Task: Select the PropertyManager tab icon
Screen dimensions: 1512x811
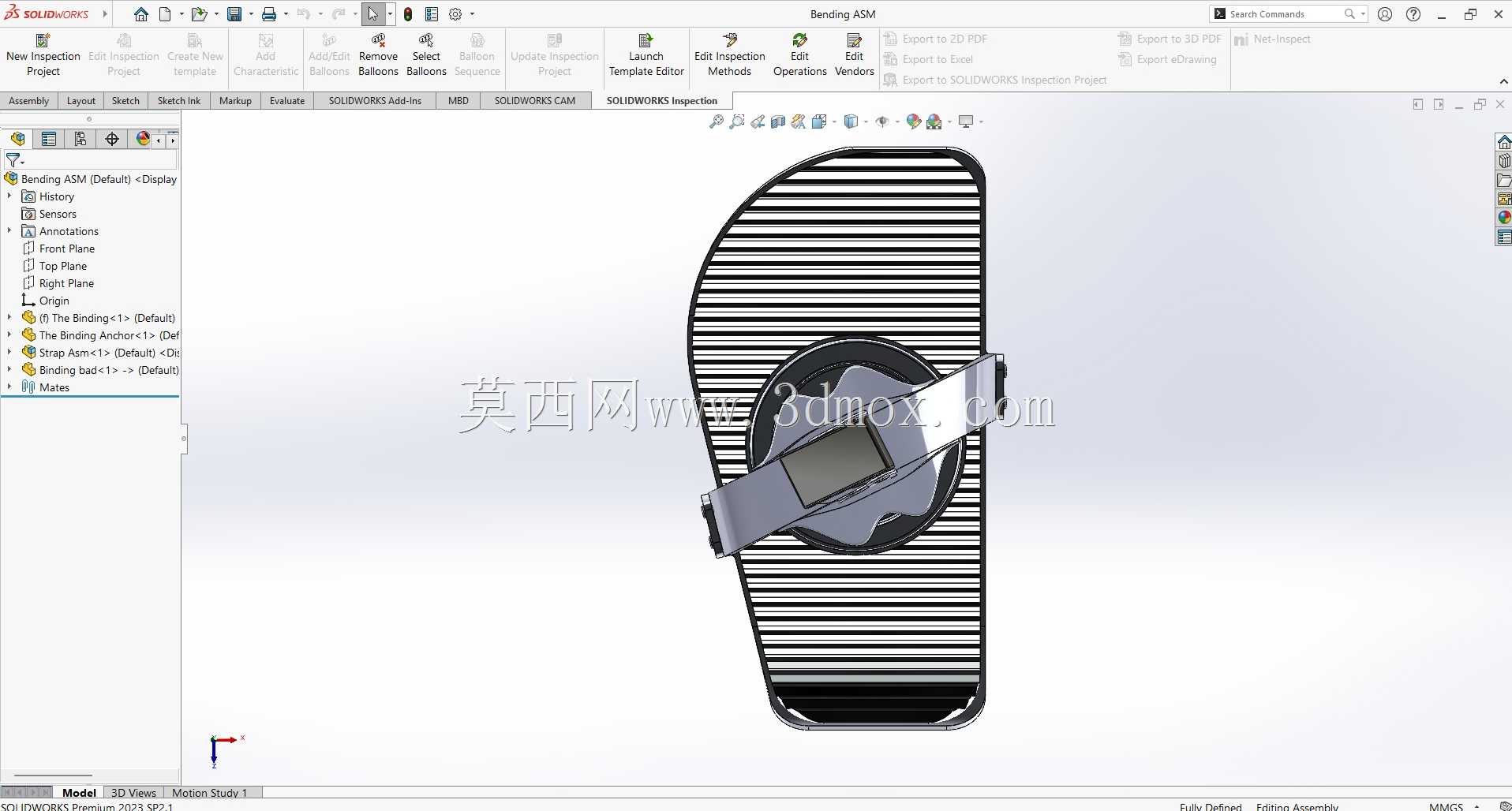Action: click(x=49, y=139)
